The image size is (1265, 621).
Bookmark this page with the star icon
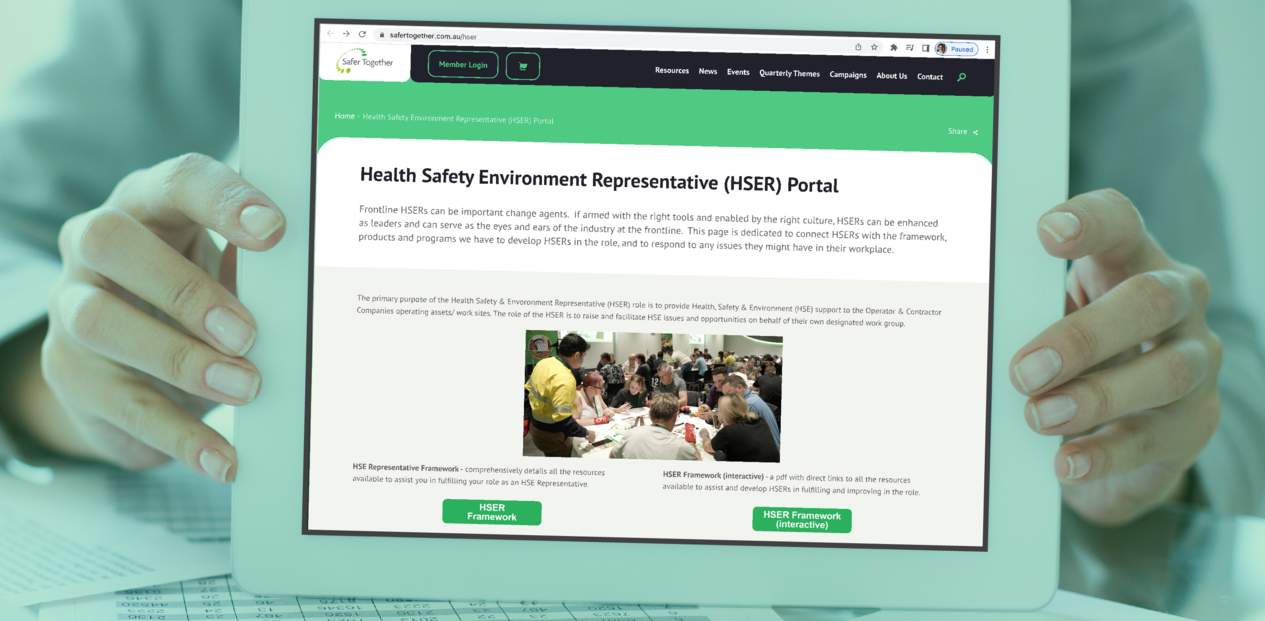click(874, 47)
